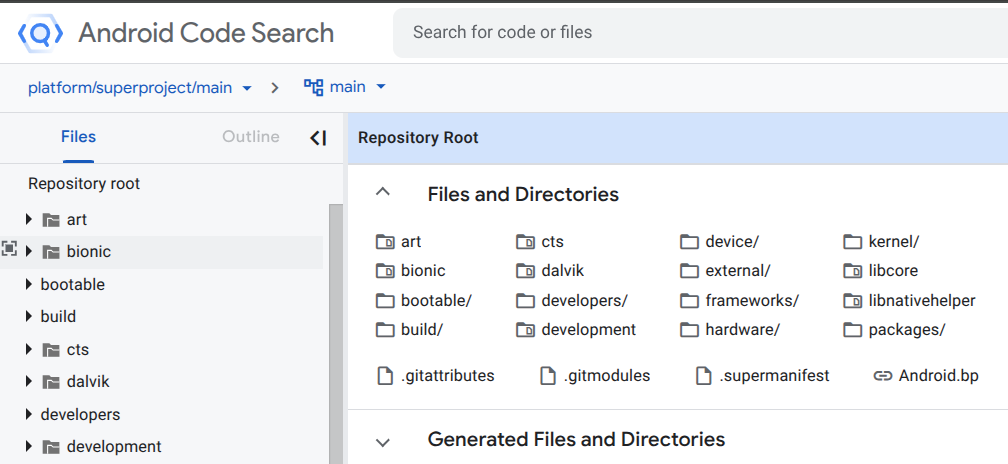Click the libcore folder icon
Screen dimensions: 1008x464
852,271
